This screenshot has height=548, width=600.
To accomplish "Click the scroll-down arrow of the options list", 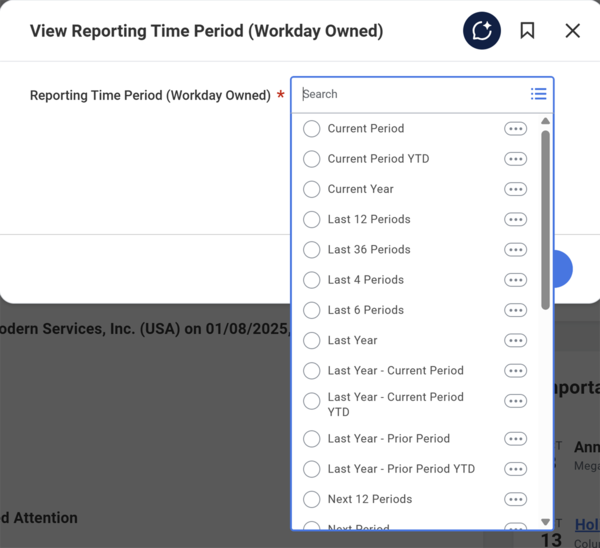I will 546,522.
